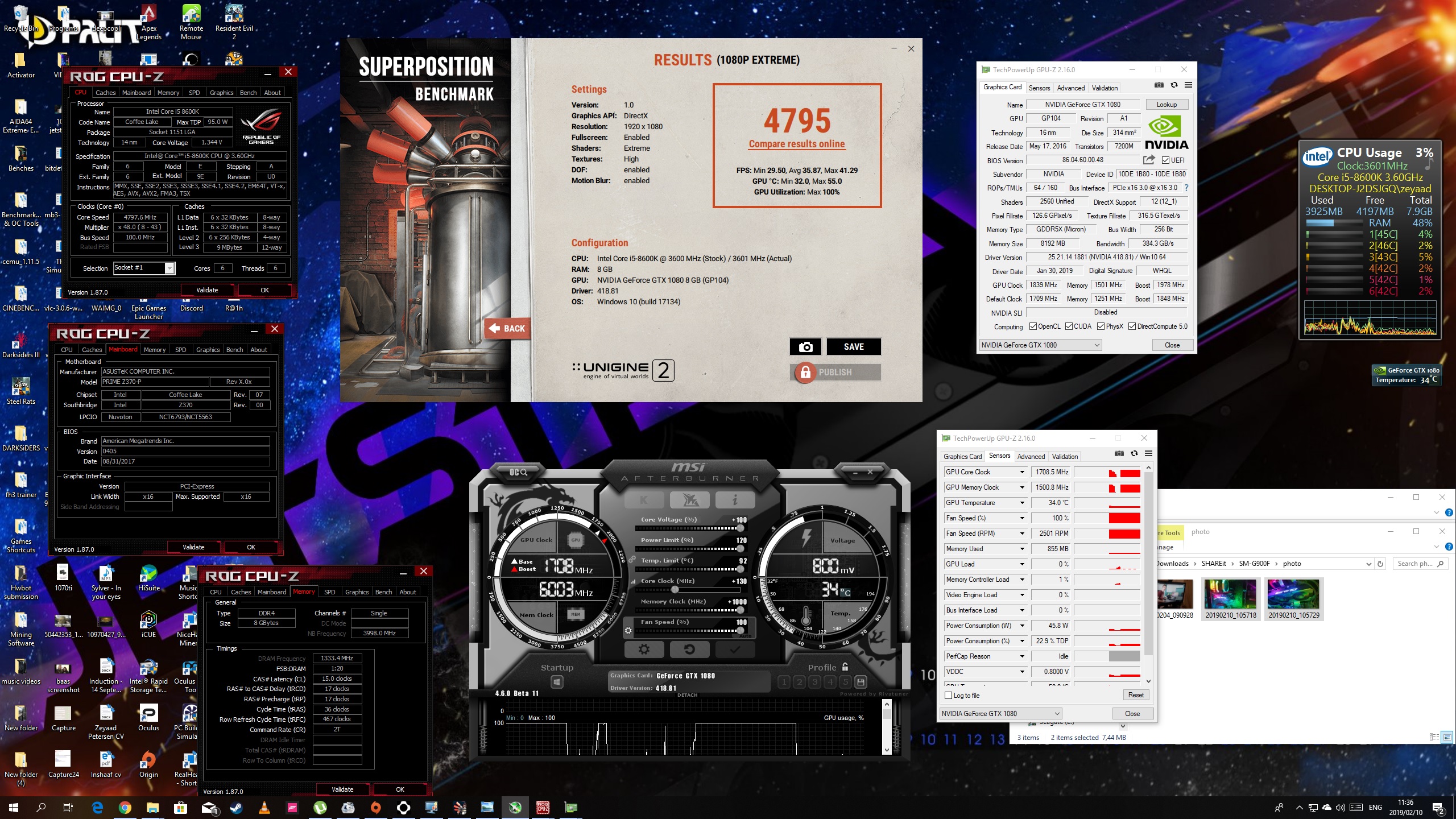Image resolution: width=1456 pixels, height=819 pixels.
Task: Reset Afterburner settings to default
Action: coord(689,649)
